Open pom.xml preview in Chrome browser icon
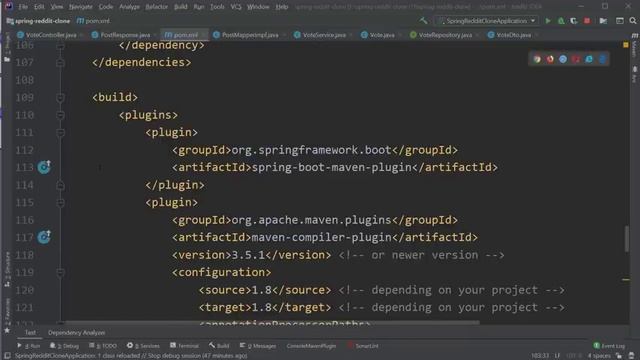This screenshot has height=360, width=640. 537,59
